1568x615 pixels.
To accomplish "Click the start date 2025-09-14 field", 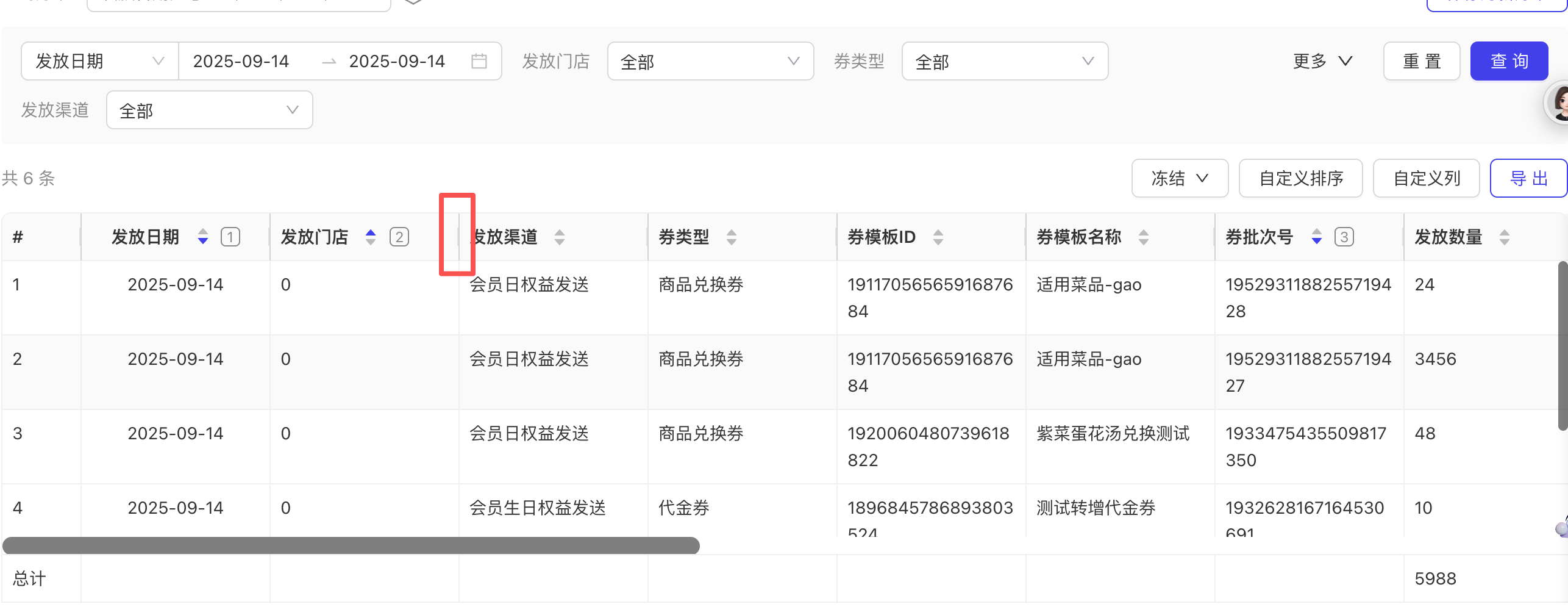I will click(x=241, y=61).
